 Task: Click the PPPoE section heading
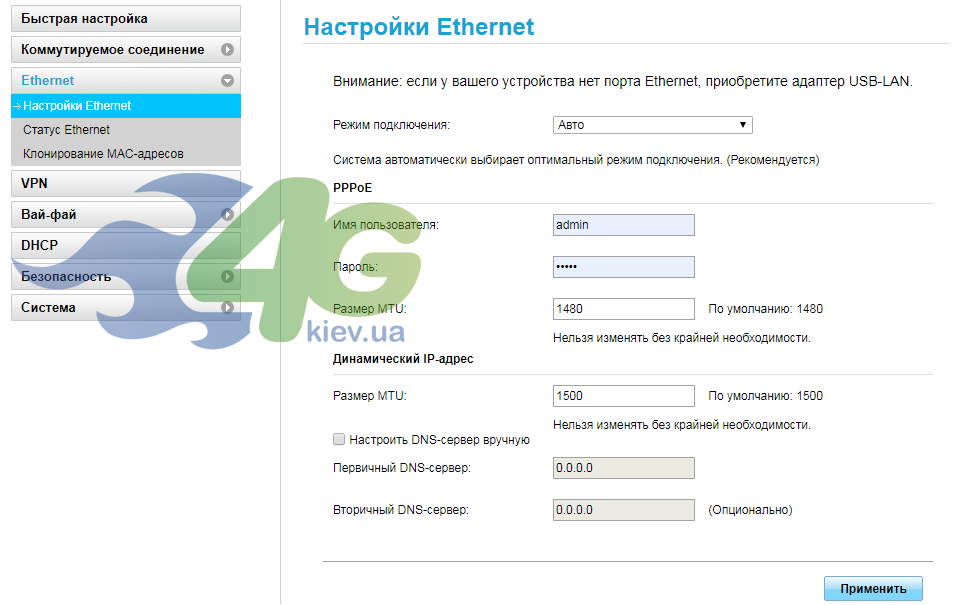point(352,188)
